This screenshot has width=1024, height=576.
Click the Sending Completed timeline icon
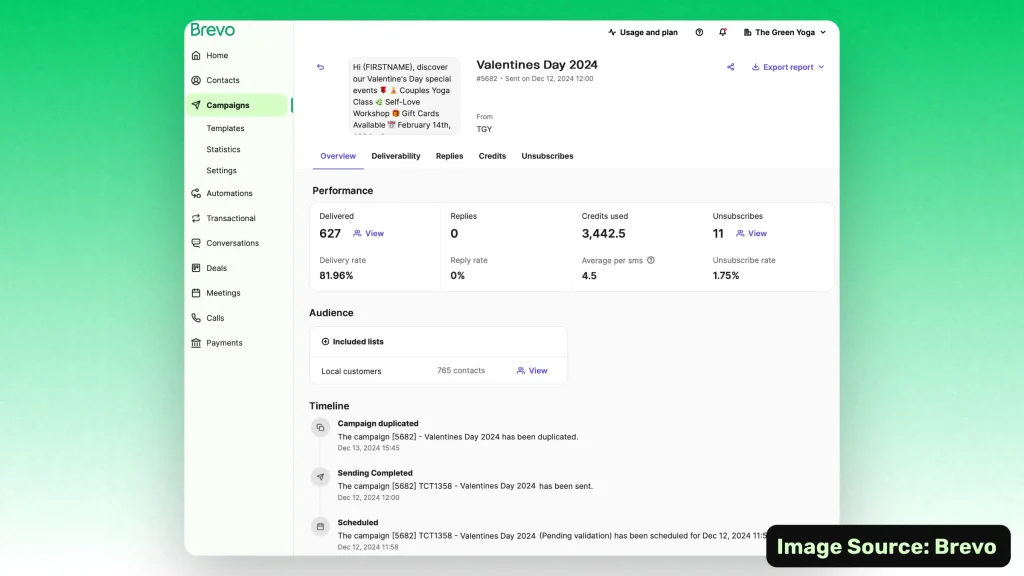(321, 477)
